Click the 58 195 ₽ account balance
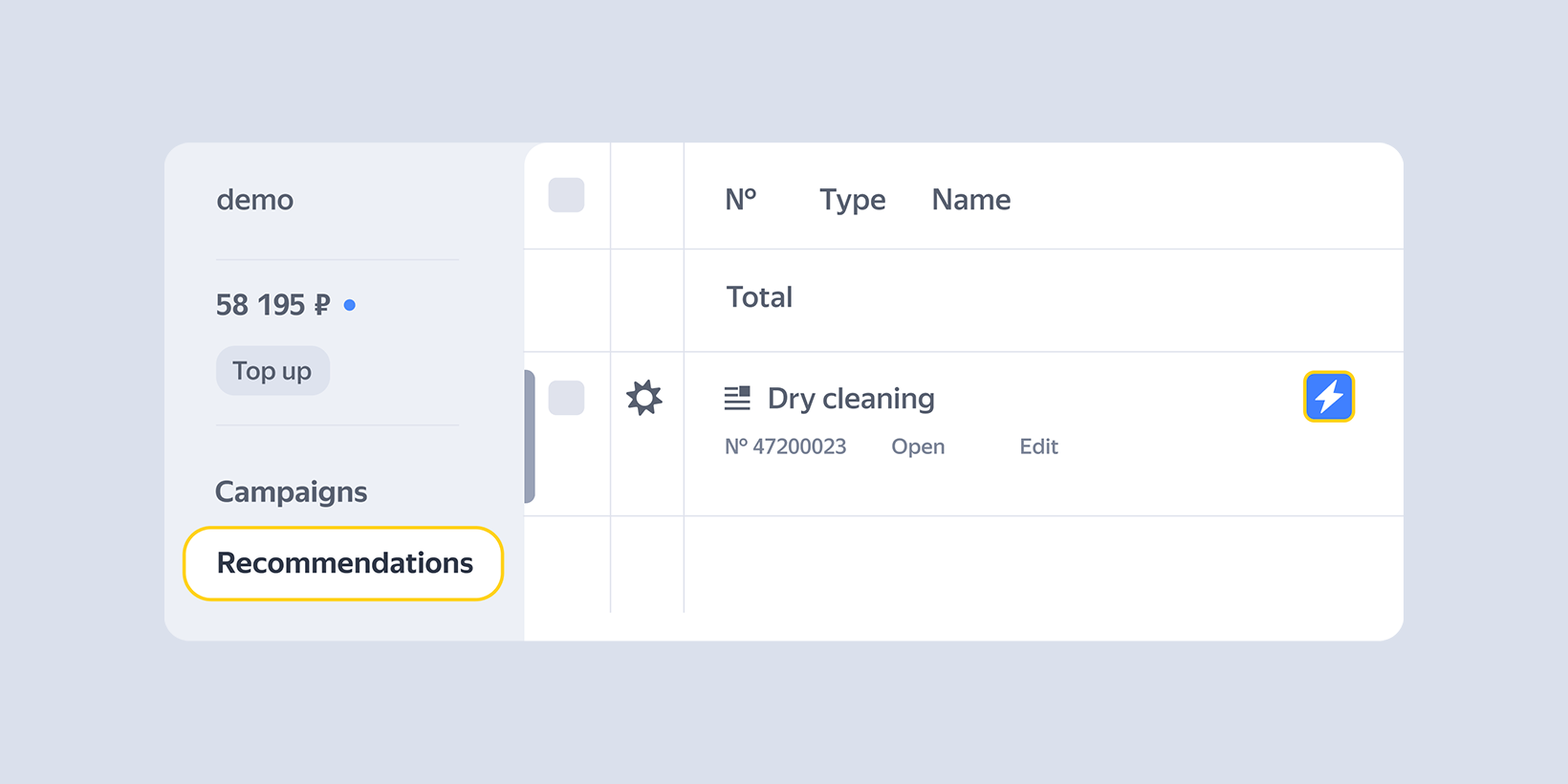The width and height of the screenshot is (1568, 784). [272, 305]
